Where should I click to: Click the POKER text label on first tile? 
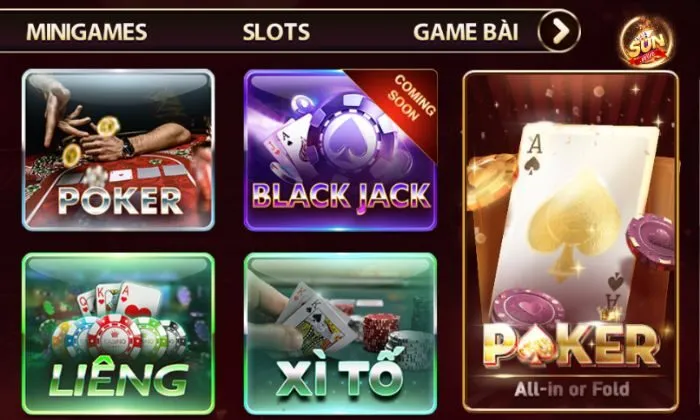[x=121, y=200]
